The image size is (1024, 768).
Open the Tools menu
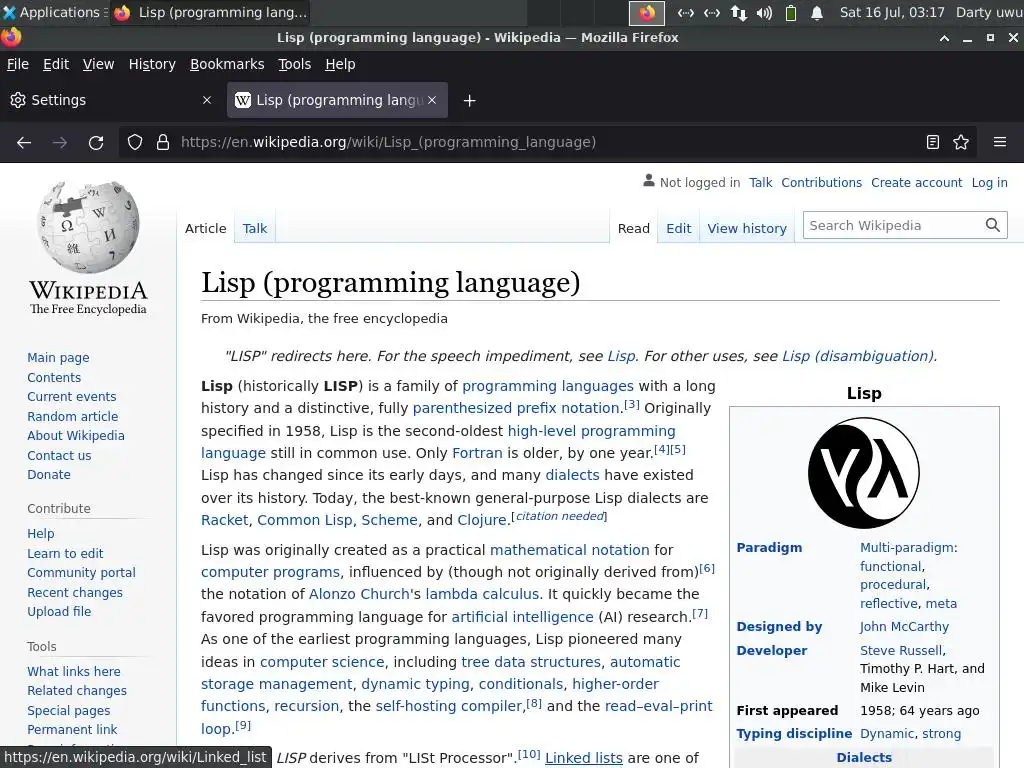295,64
